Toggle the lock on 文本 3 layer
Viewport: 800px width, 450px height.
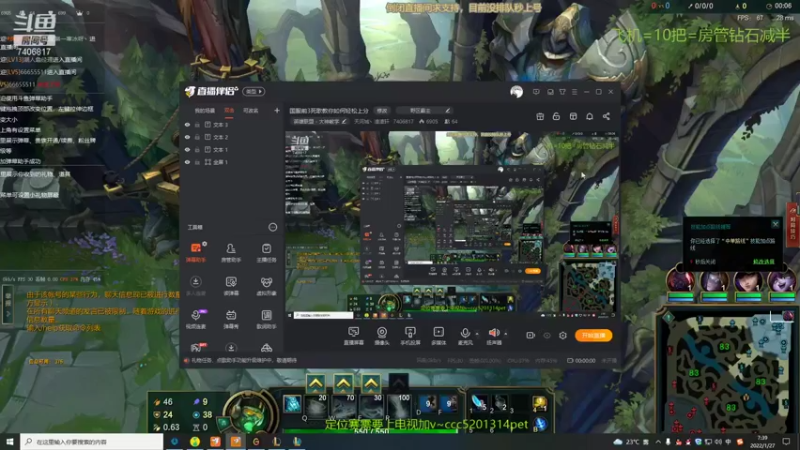[x=197, y=124]
